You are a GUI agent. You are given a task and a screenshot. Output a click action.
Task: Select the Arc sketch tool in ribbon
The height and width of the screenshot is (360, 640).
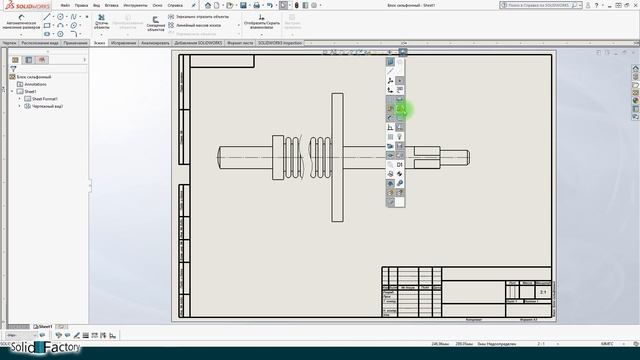60,25
